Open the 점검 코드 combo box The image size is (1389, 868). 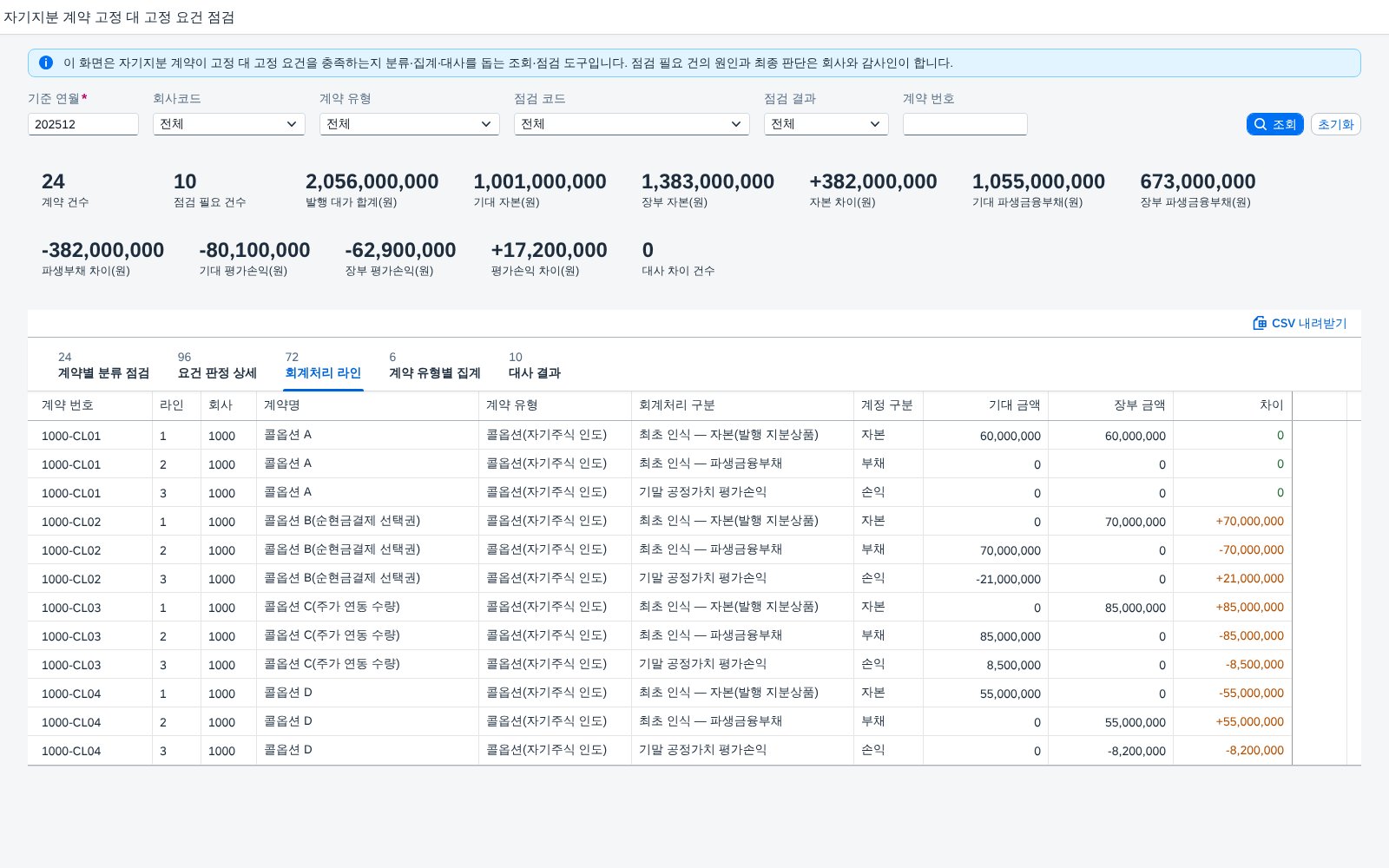coord(632,124)
